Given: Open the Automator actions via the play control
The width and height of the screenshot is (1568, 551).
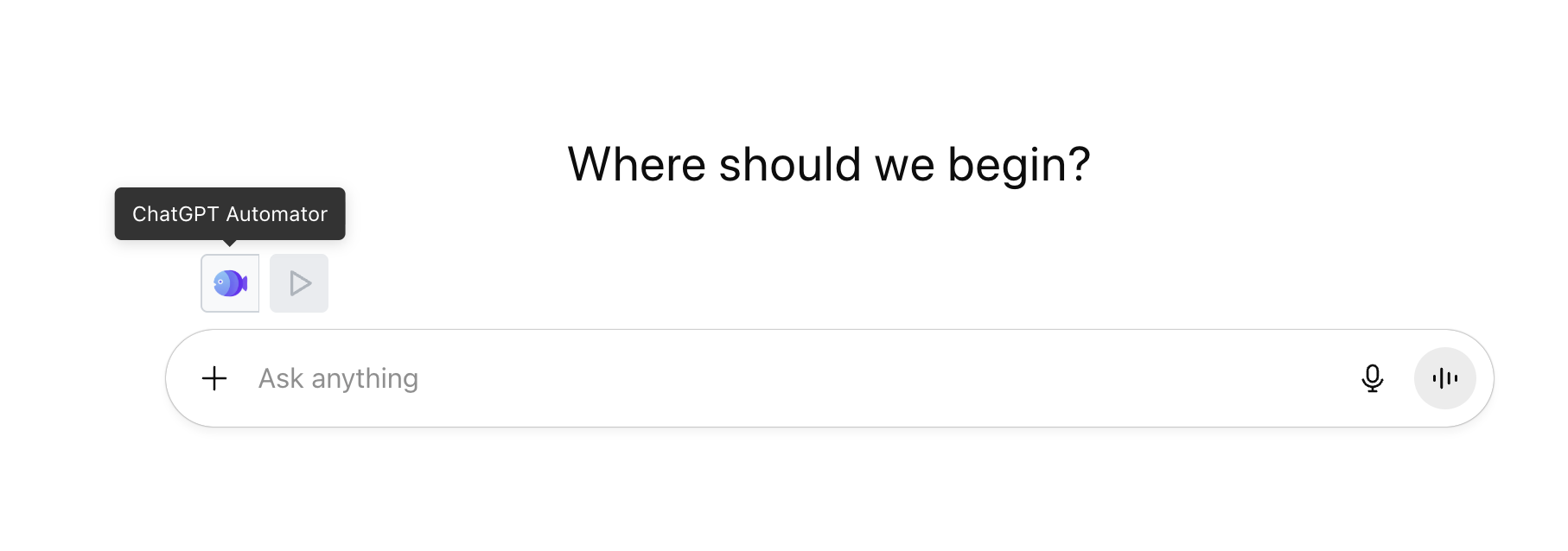Looking at the screenshot, I should pyautogui.click(x=299, y=282).
